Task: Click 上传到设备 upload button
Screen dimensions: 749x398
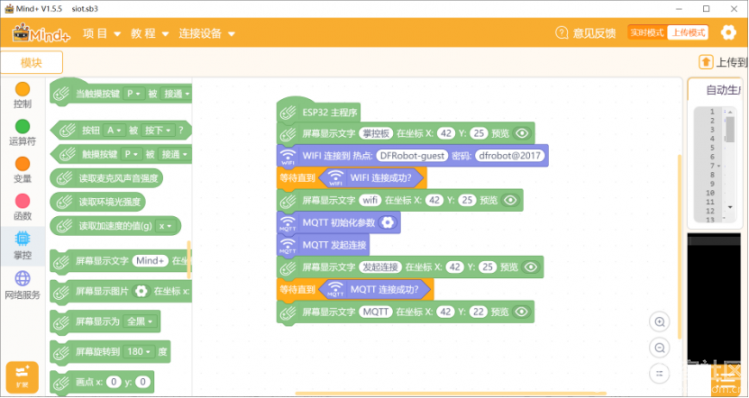Action: [x=723, y=62]
